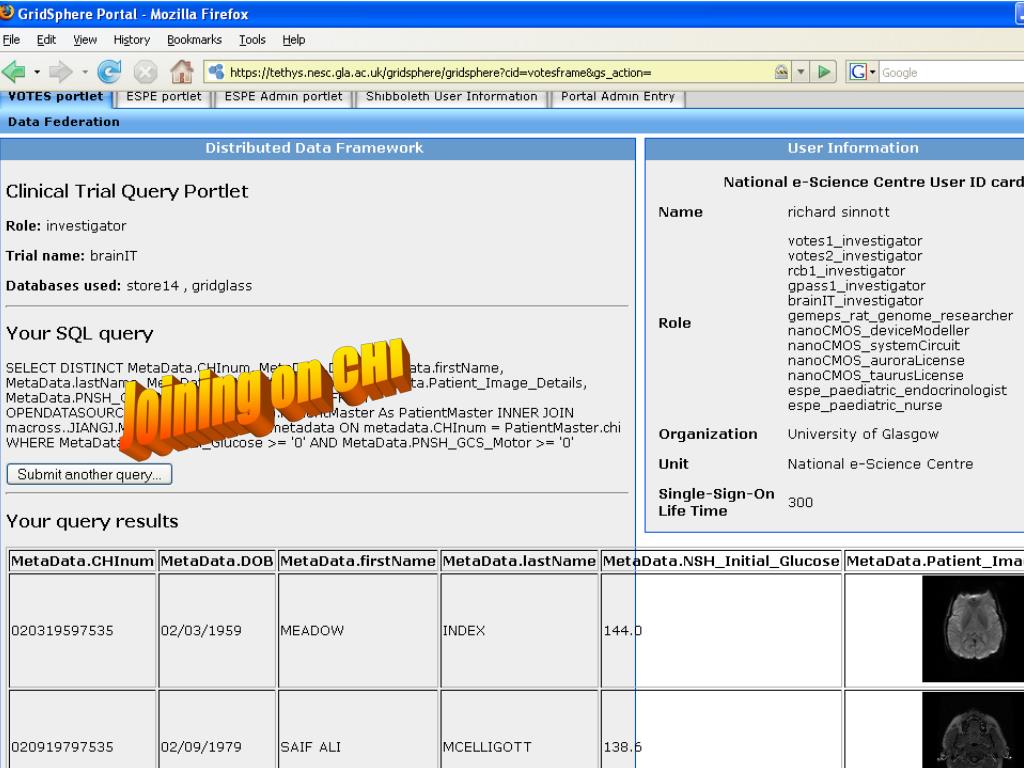Screen dimensions: 1024x768
Task: Click the gemeps_rat_genome_researcher role entry
Action: click(901, 315)
